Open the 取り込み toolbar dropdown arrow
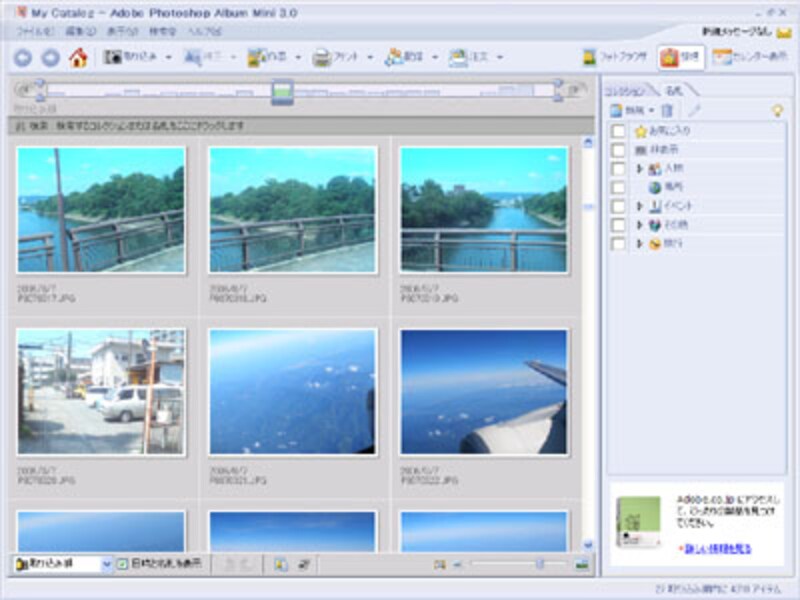The height and width of the screenshot is (600, 800). pos(168,57)
